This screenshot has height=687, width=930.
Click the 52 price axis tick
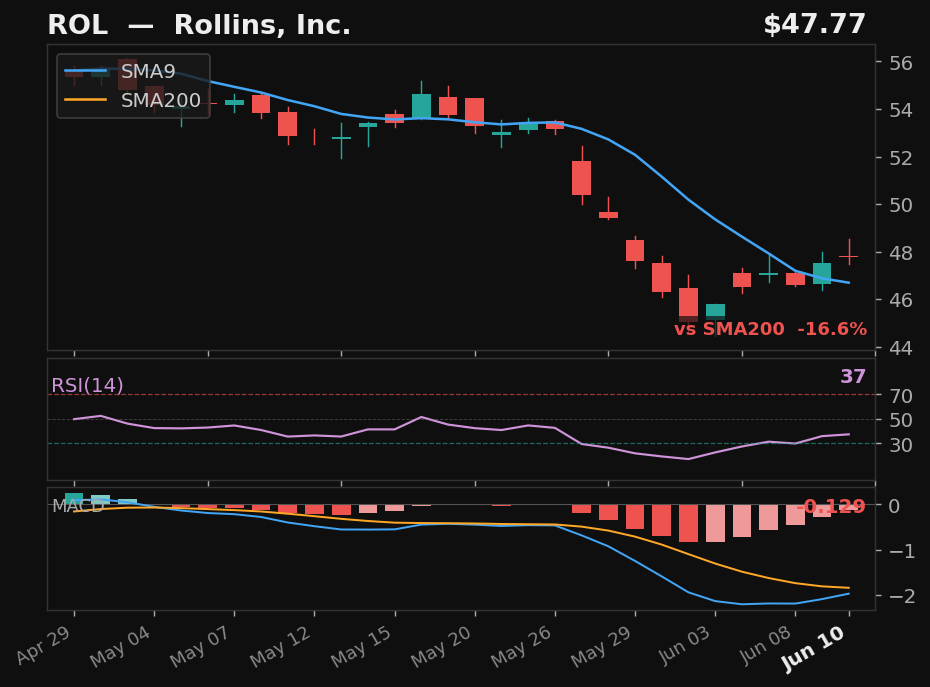(x=901, y=158)
